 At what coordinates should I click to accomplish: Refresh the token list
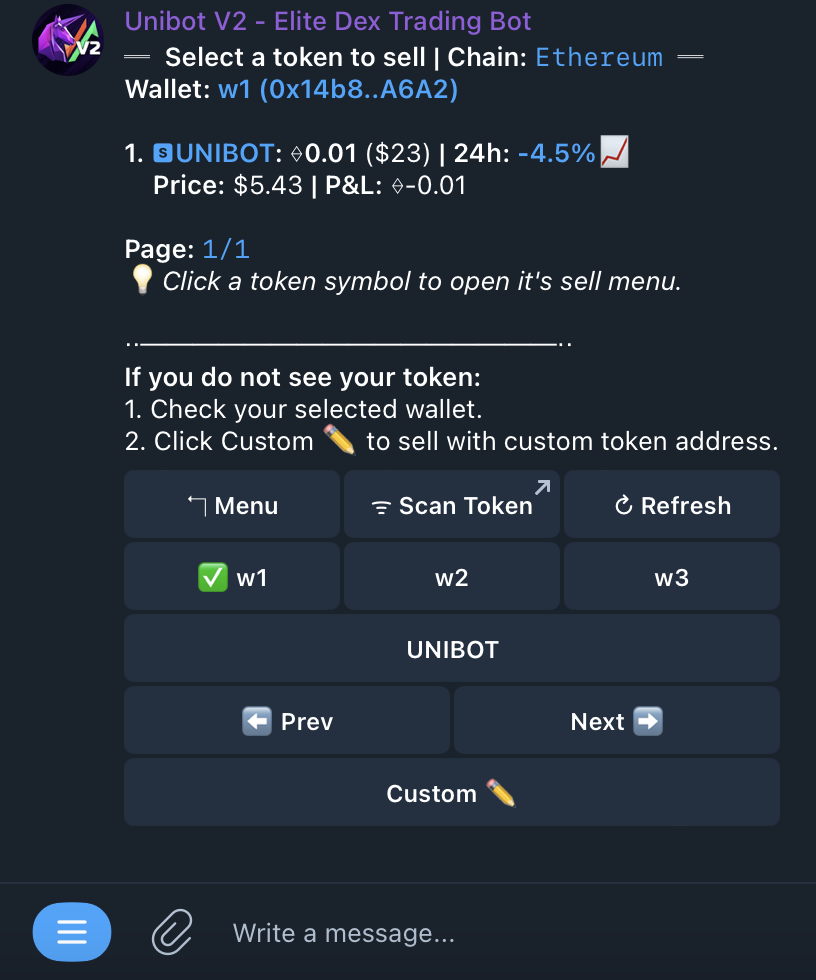(x=672, y=504)
